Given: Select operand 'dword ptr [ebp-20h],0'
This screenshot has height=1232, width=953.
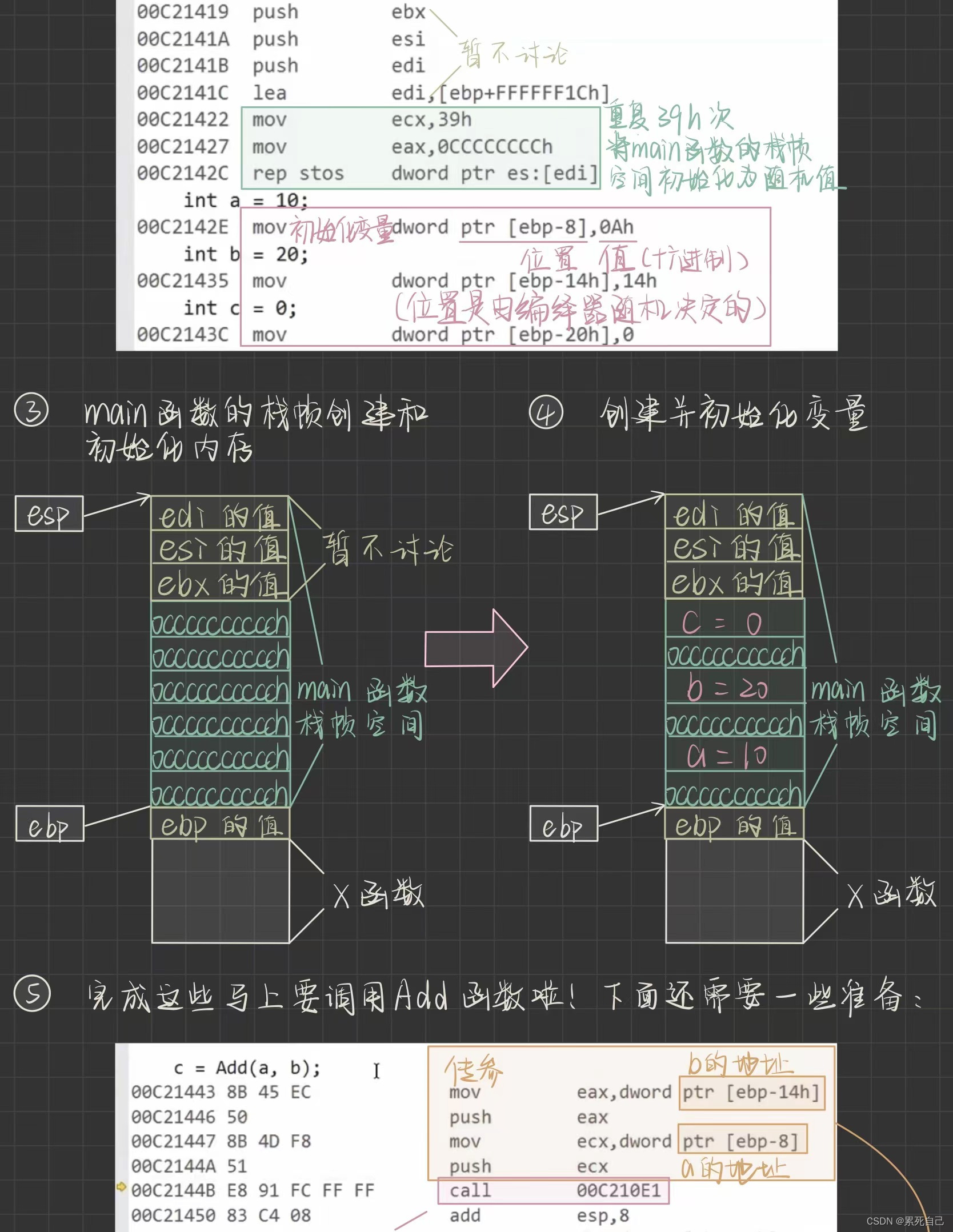Looking at the screenshot, I should [x=512, y=334].
